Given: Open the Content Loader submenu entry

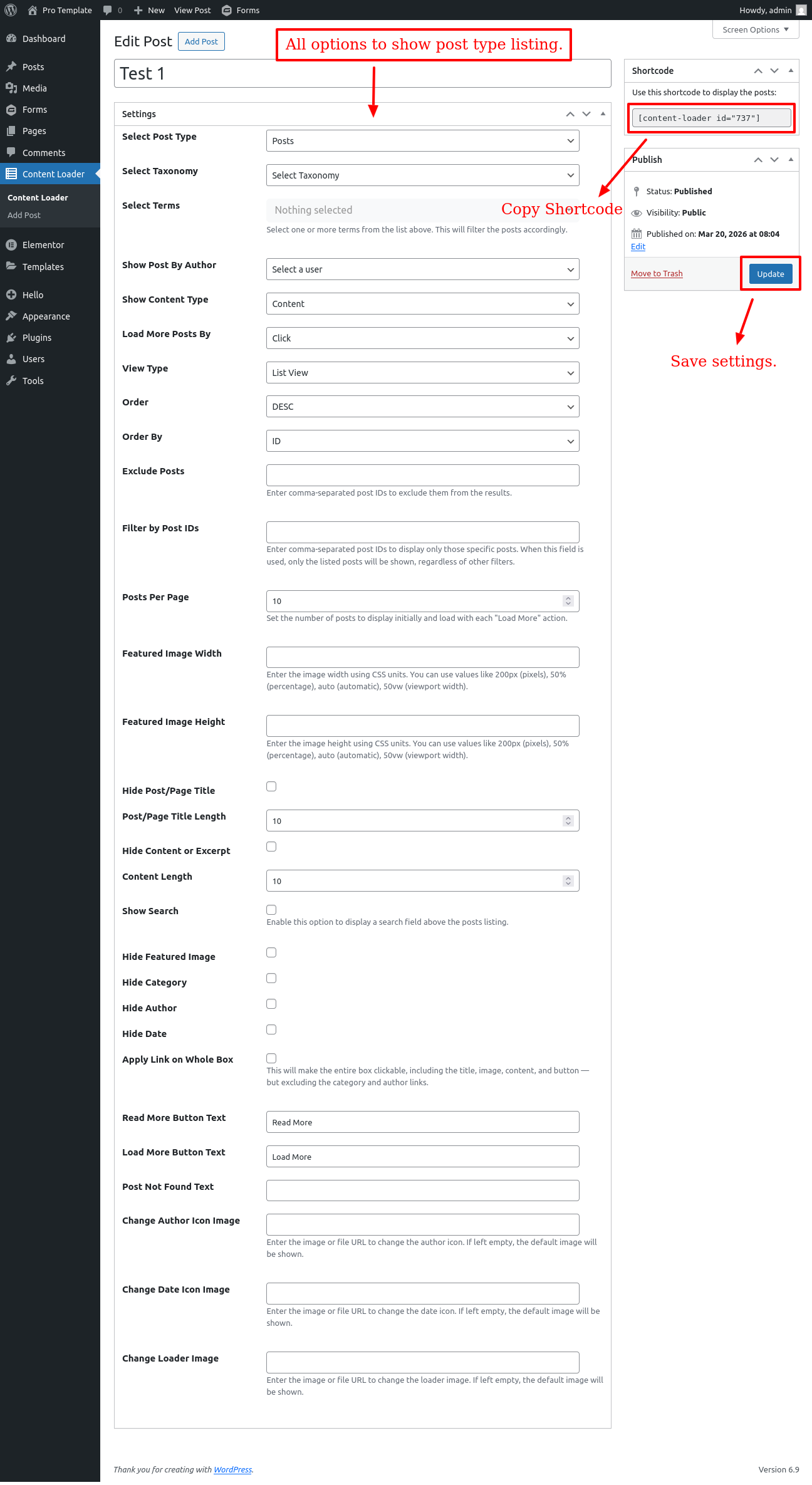Looking at the screenshot, I should pyautogui.click(x=38, y=197).
